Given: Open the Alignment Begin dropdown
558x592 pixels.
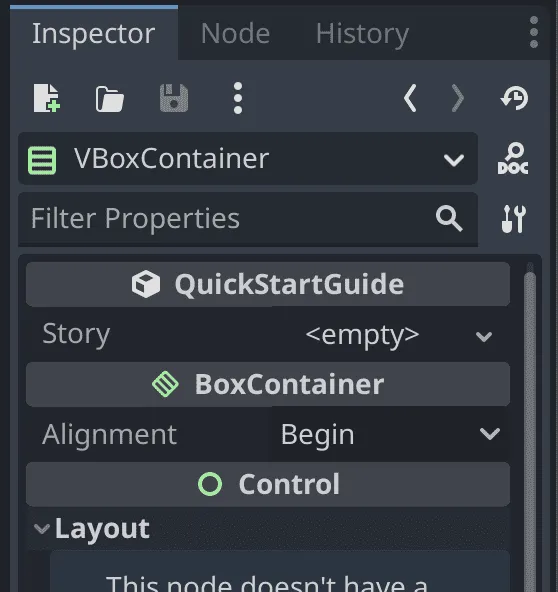Looking at the screenshot, I should [390, 434].
